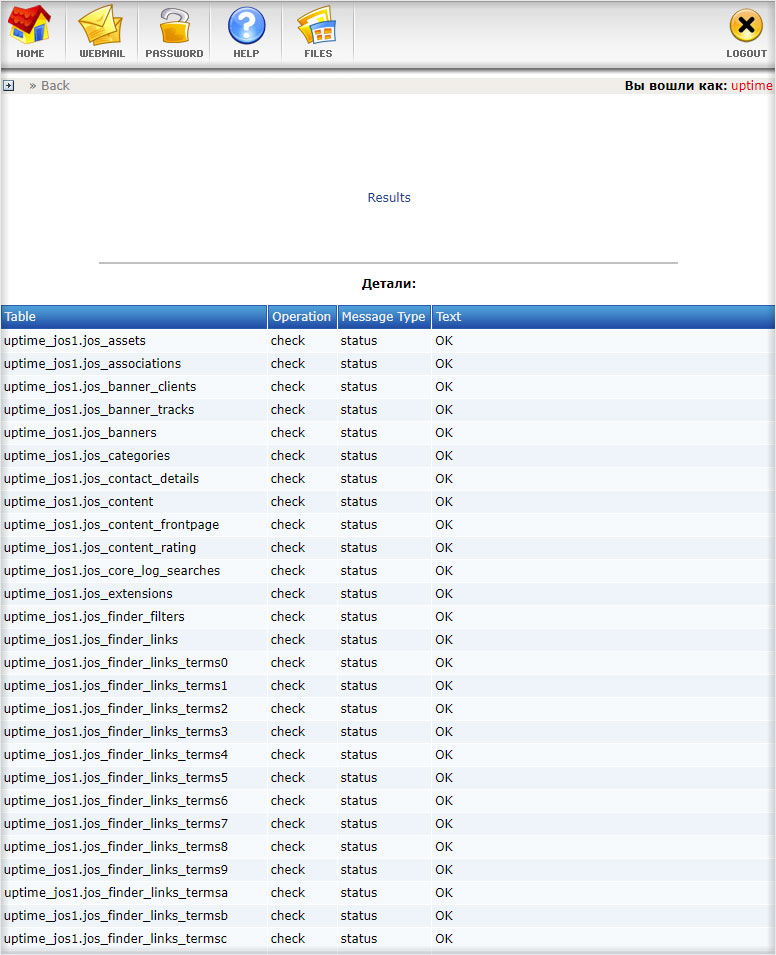Select uptime_jos1.jos_associations table name
776x955 pixels.
[x=93, y=364]
